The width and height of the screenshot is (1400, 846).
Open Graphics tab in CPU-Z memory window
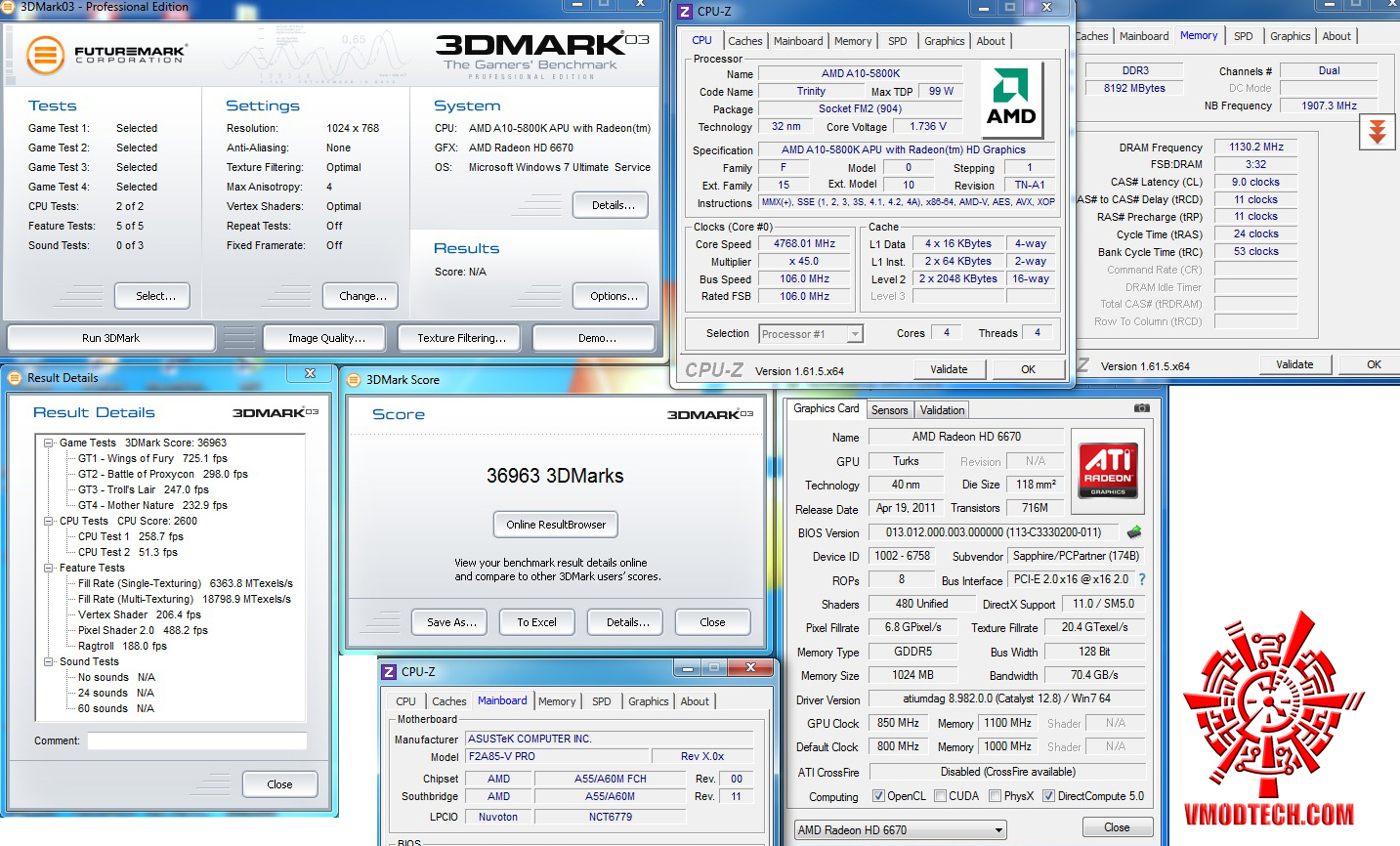pyautogui.click(x=1291, y=36)
